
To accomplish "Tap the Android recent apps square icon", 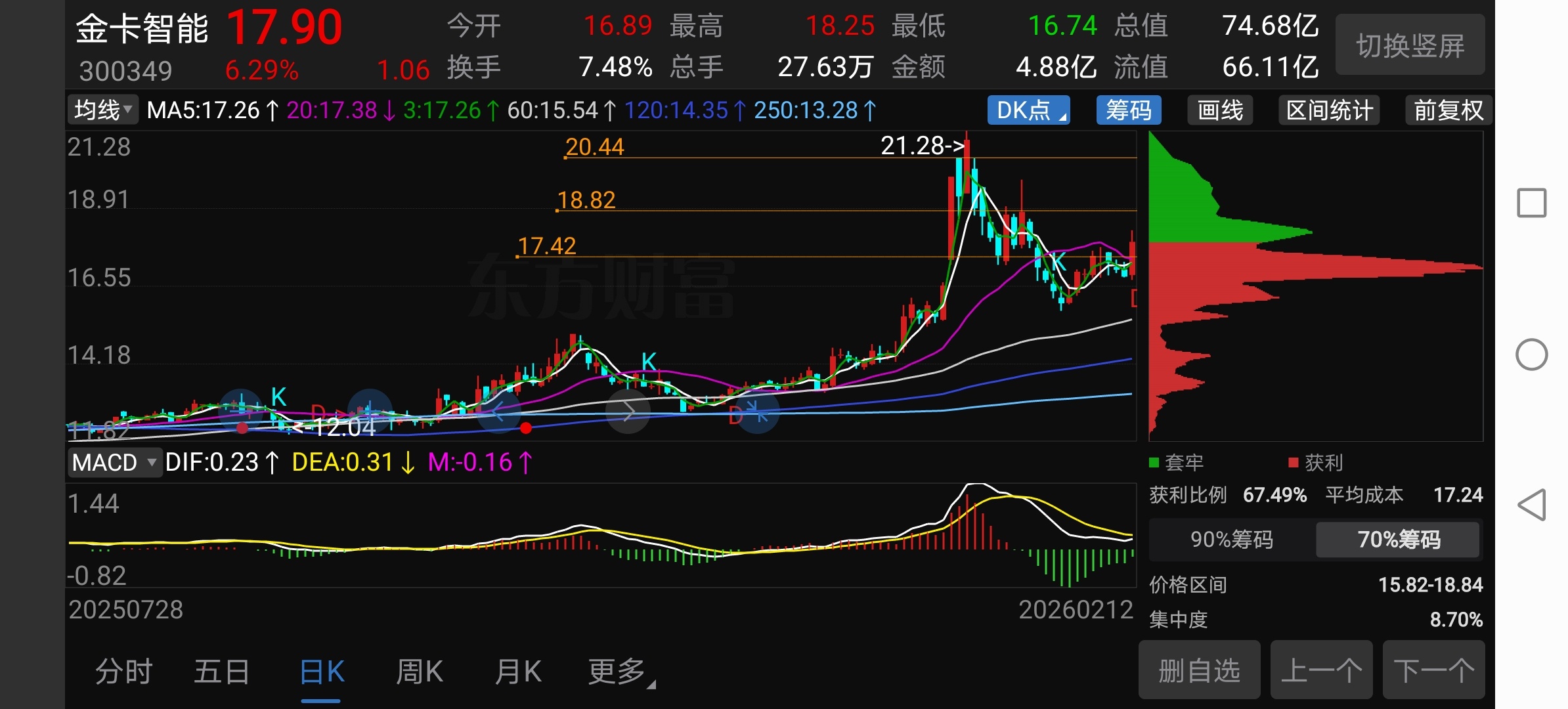I will pyautogui.click(x=1531, y=203).
